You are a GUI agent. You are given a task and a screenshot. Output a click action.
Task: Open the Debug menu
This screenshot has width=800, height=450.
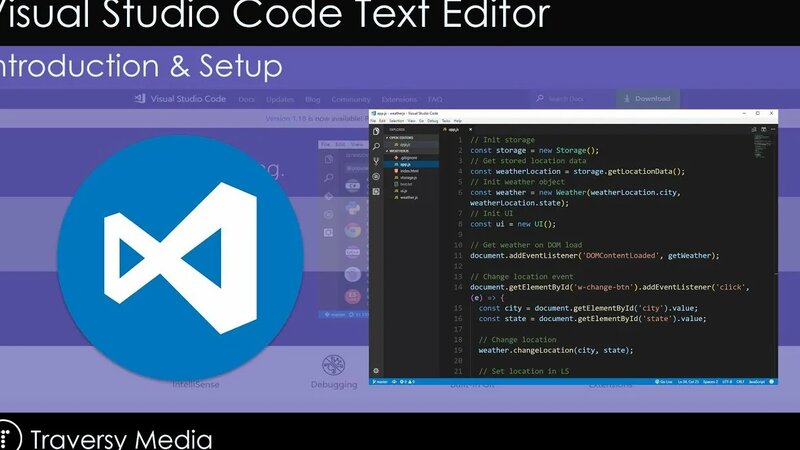433,121
